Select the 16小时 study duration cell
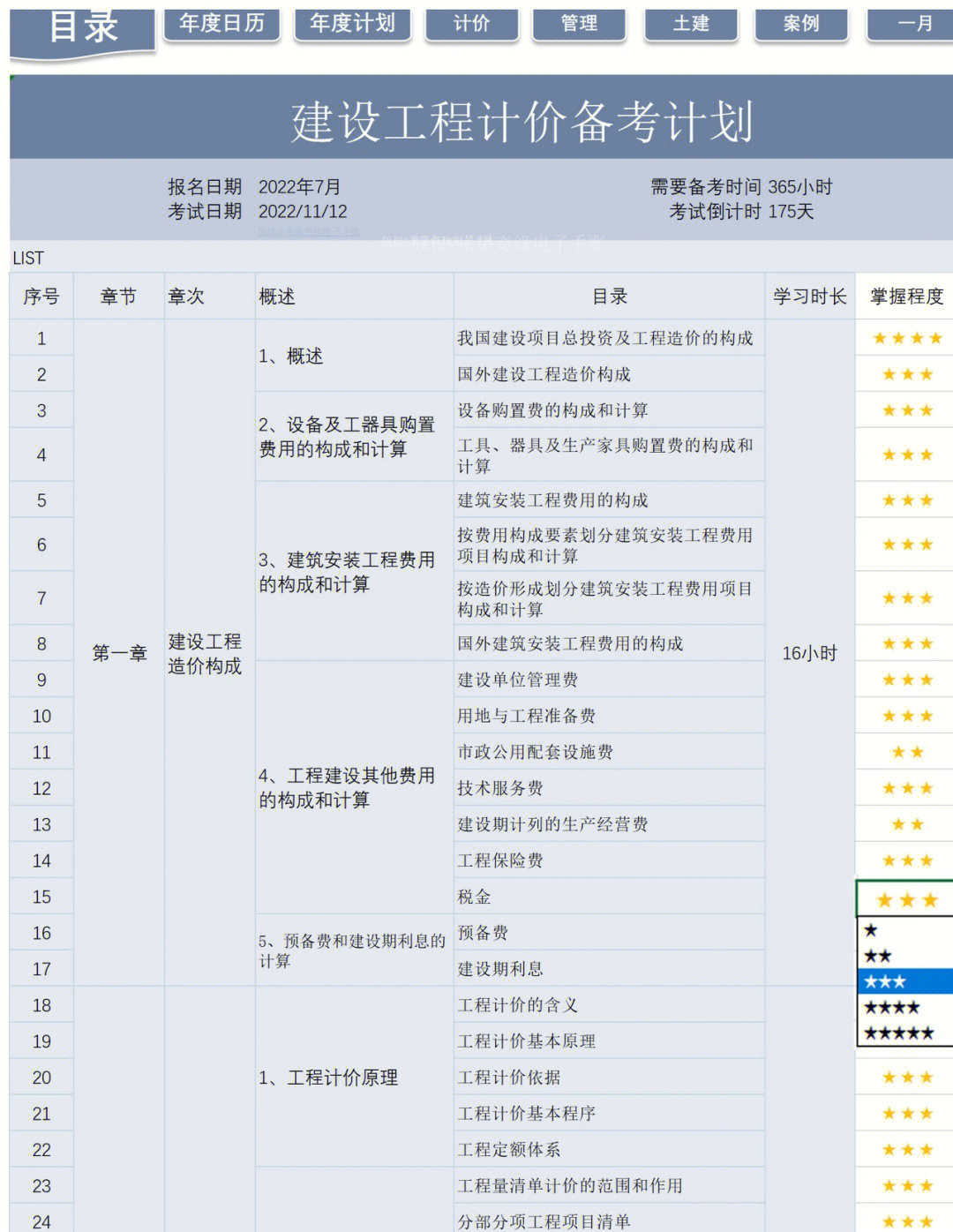Screen dimensions: 953x1232 click(x=810, y=653)
